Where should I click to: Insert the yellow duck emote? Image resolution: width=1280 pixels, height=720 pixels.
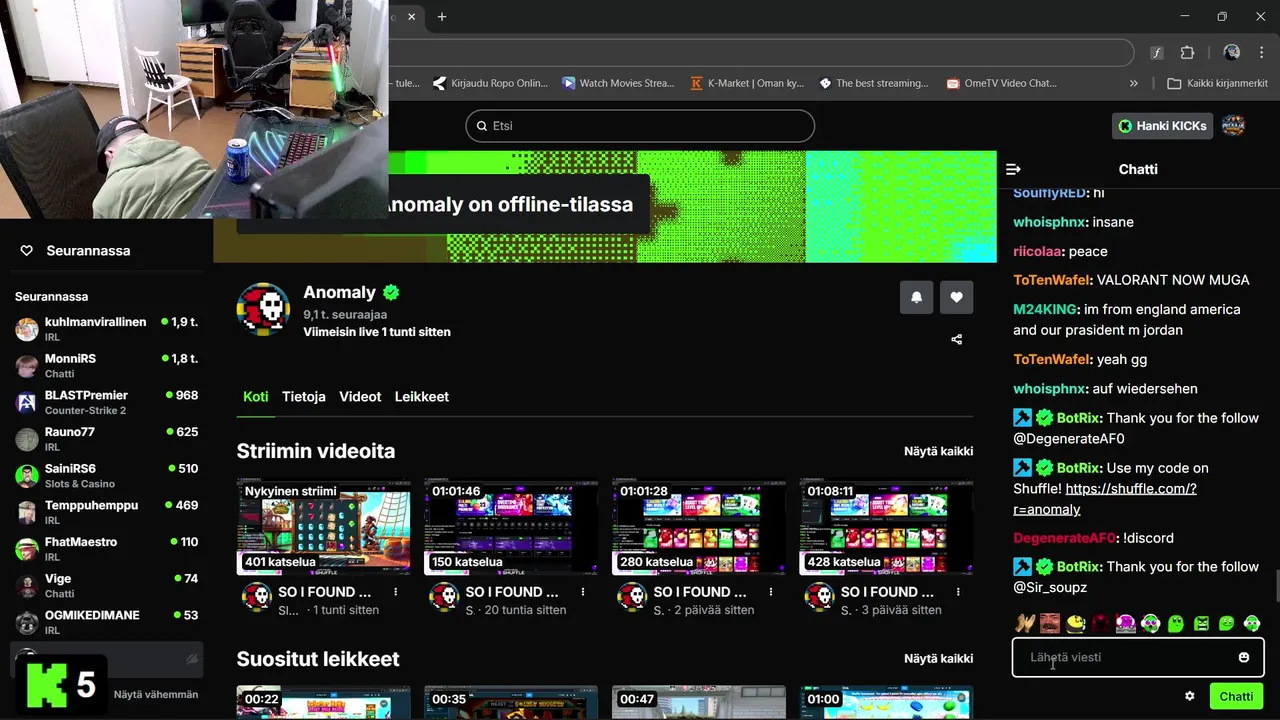click(x=1075, y=623)
